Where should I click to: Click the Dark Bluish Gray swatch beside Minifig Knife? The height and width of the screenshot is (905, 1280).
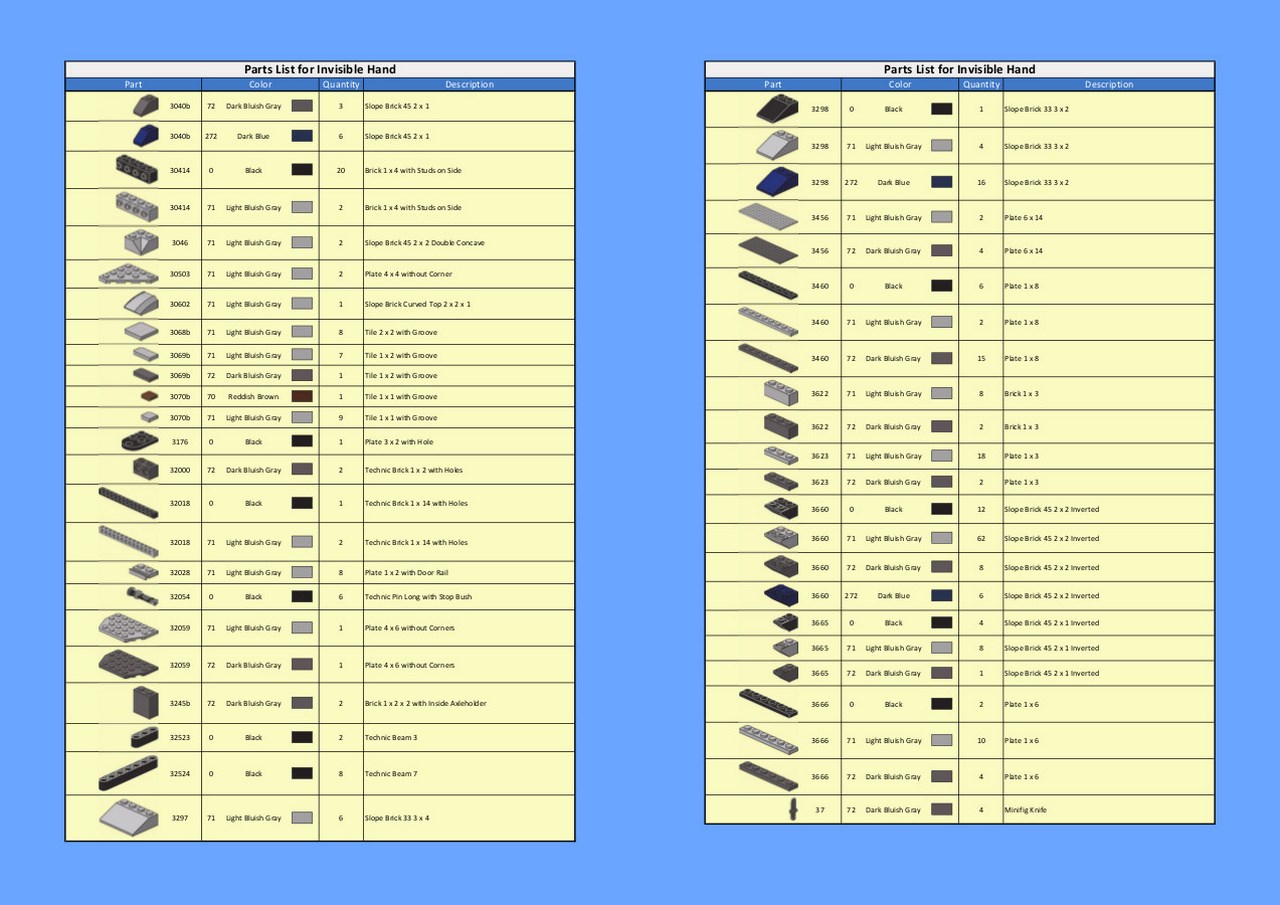click(x=941, y=809)
